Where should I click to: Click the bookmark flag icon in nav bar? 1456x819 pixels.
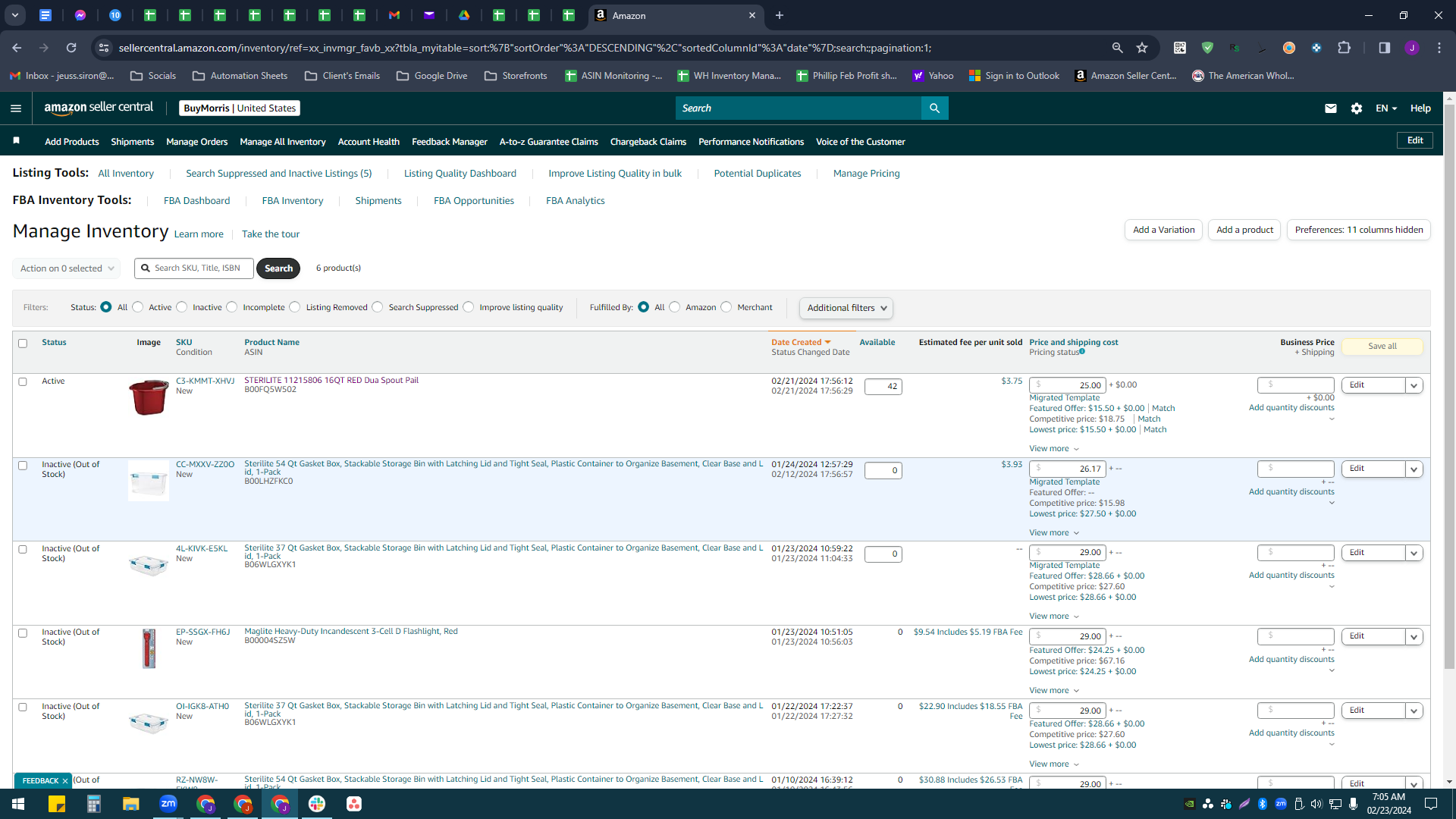(17, 141)
